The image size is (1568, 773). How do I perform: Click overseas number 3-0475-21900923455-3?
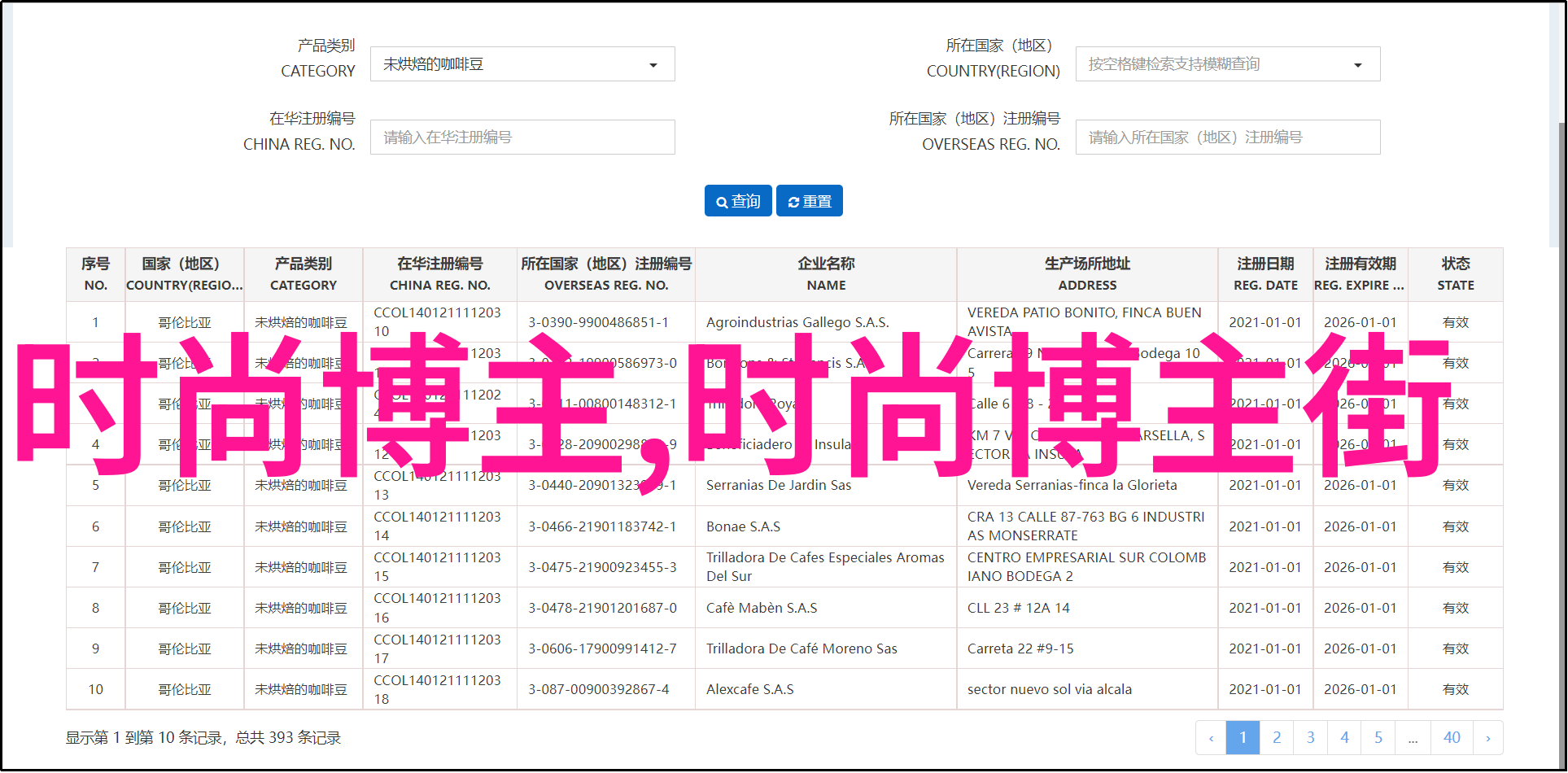click(x=602, y=567)
